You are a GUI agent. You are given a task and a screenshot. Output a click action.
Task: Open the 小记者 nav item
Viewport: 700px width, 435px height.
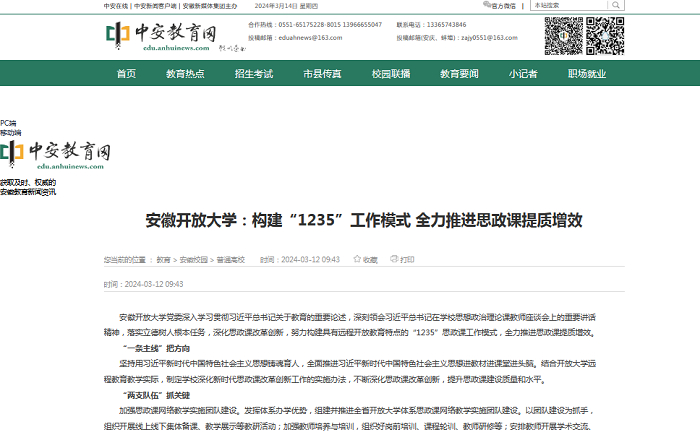523,74
